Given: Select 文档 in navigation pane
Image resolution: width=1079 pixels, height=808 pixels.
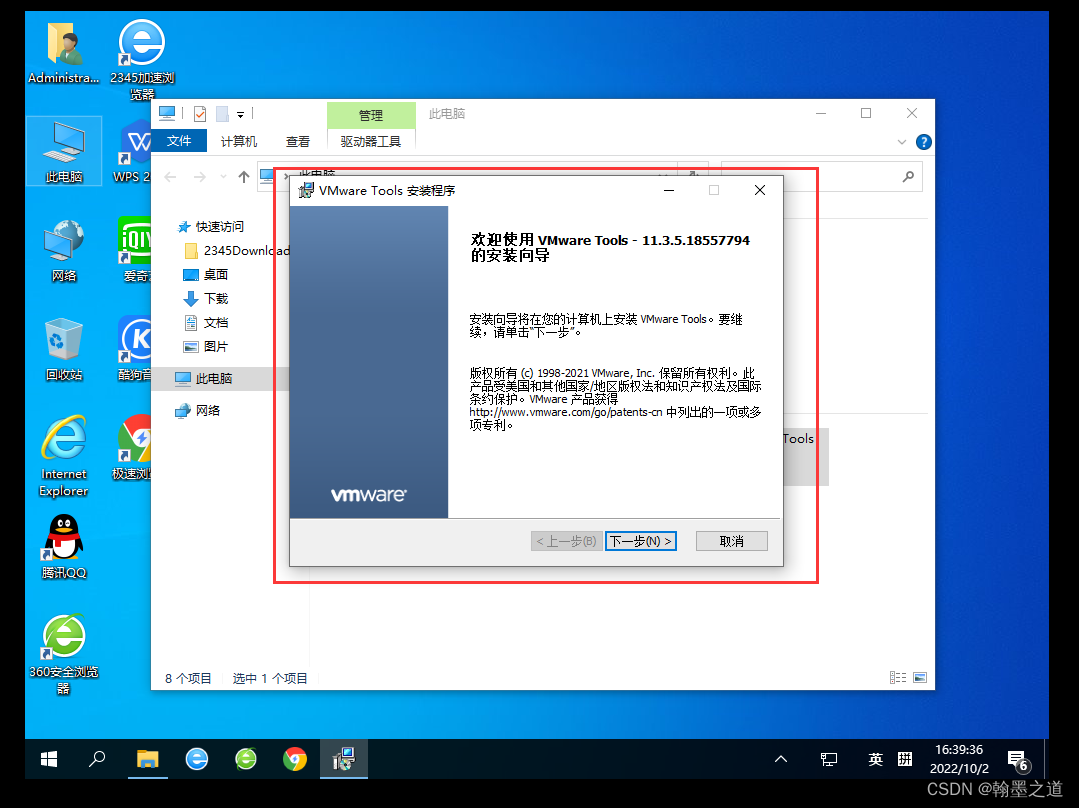Looking at the screenshot, I should 205,323.
